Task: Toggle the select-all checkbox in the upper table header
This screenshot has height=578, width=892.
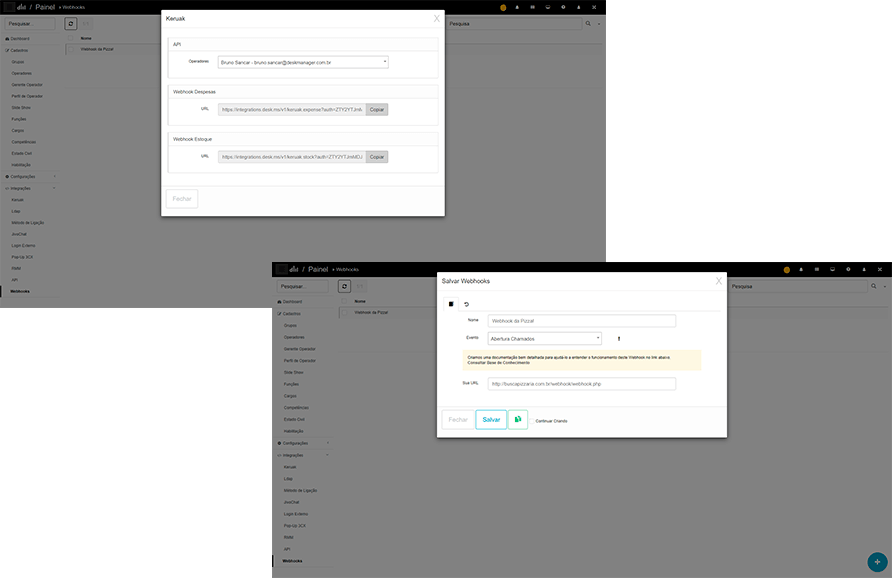Action: click(71, 38)
